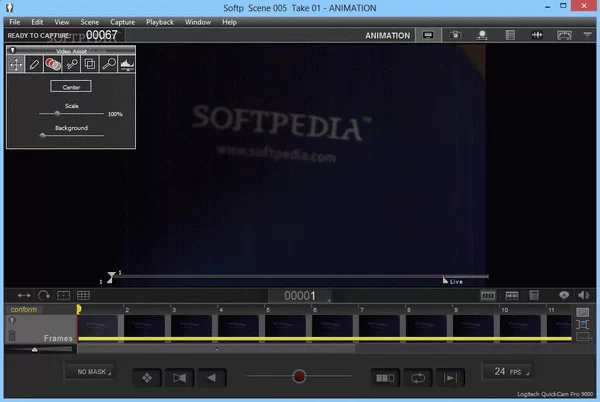This screenshot has width=600, height=402.
Task: Open the NO MASK dropdown
Action: (91, 371)
